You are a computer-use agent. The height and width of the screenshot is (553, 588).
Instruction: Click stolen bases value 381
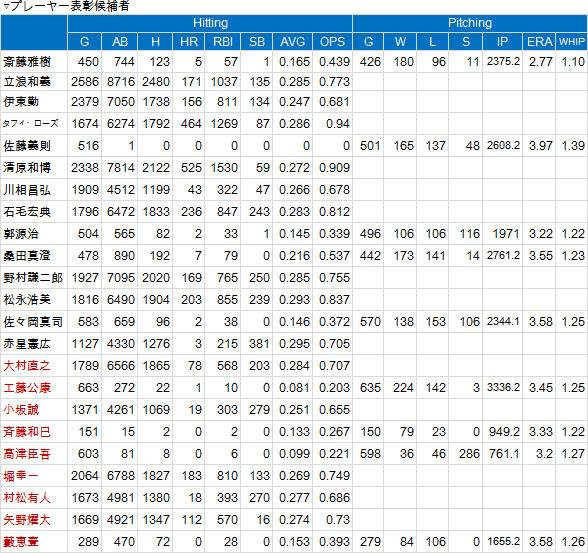pyautogui.click(x=259, y=344)
